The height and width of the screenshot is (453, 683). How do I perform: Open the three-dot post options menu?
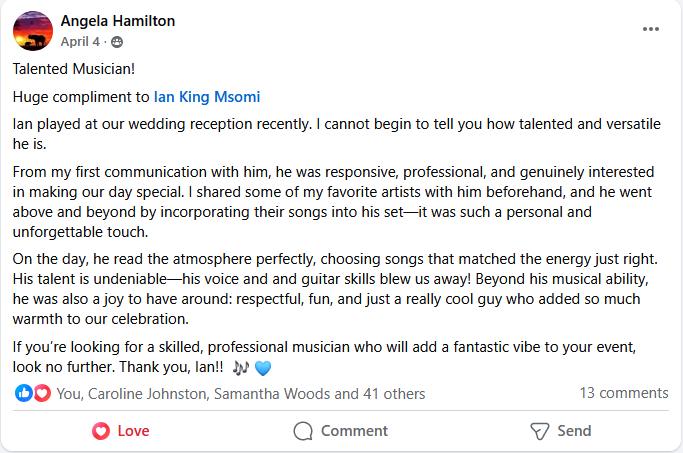point(650,29)
